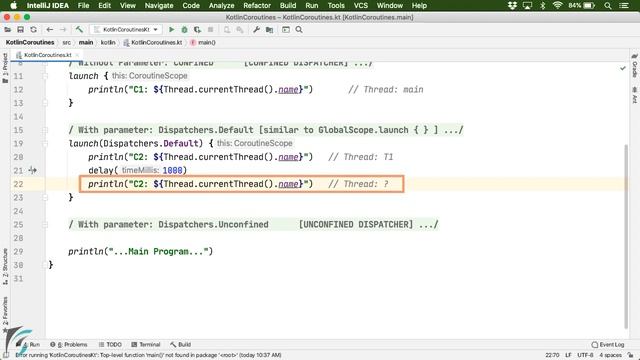Open the Ant tool window on the right
The width and height of the screenshot is (640, 360).
(x=635, y=95)
